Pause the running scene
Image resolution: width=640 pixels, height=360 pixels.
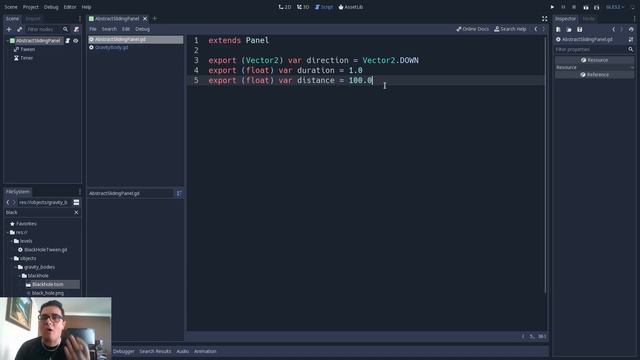point(563,7)
